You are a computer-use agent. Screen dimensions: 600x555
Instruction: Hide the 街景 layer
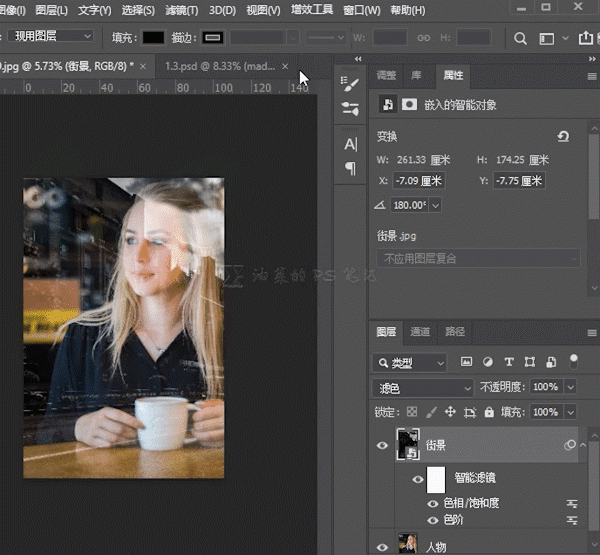coord(382,446)
